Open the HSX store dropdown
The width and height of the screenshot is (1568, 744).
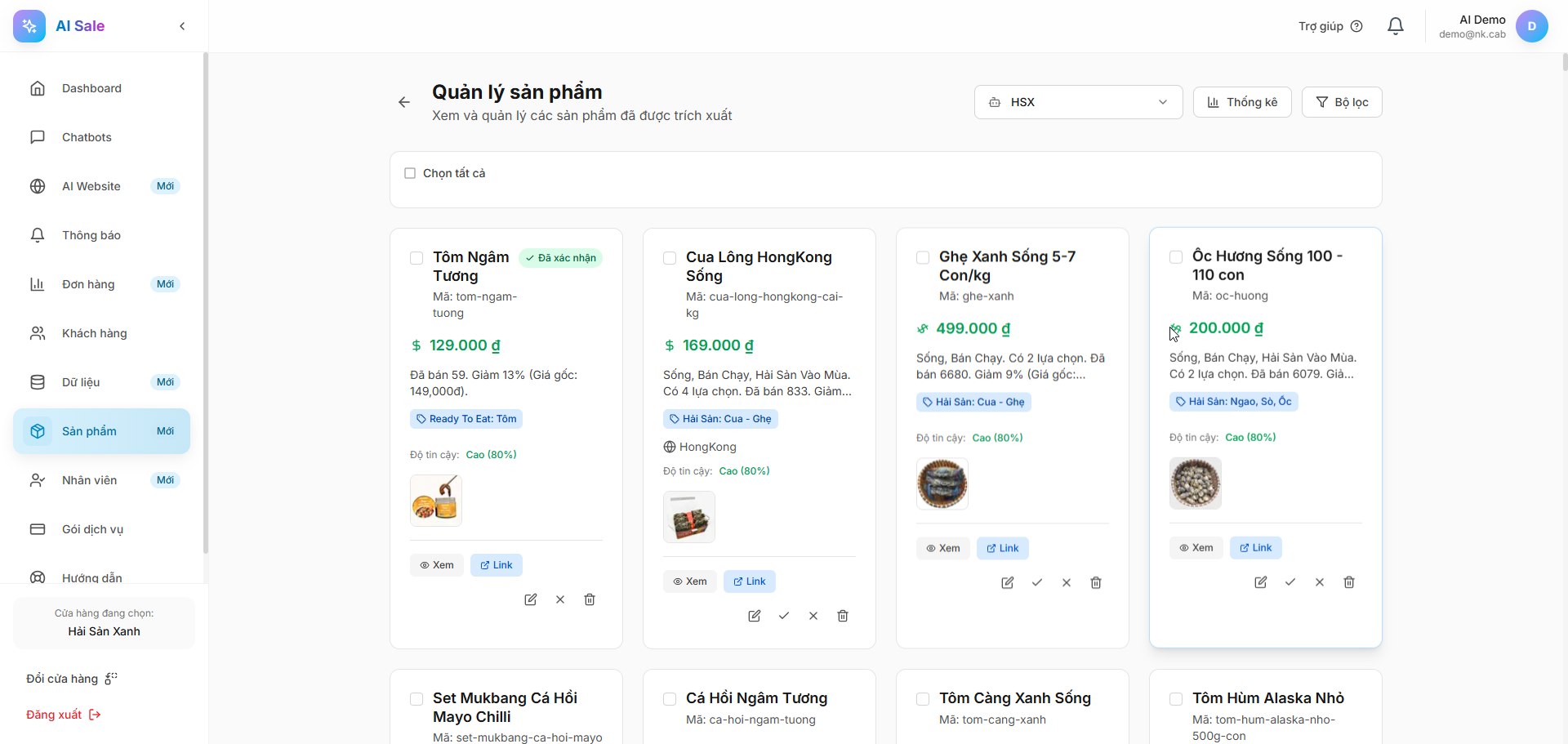(x=1078, y=102)
